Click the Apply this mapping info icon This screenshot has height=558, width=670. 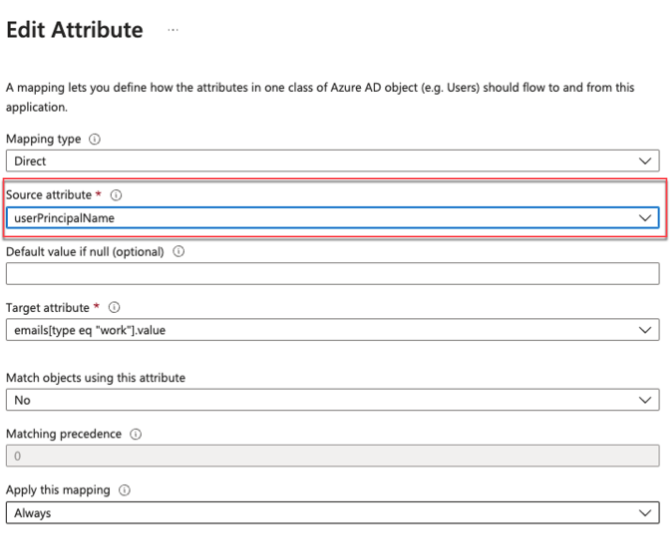[124, 490]
